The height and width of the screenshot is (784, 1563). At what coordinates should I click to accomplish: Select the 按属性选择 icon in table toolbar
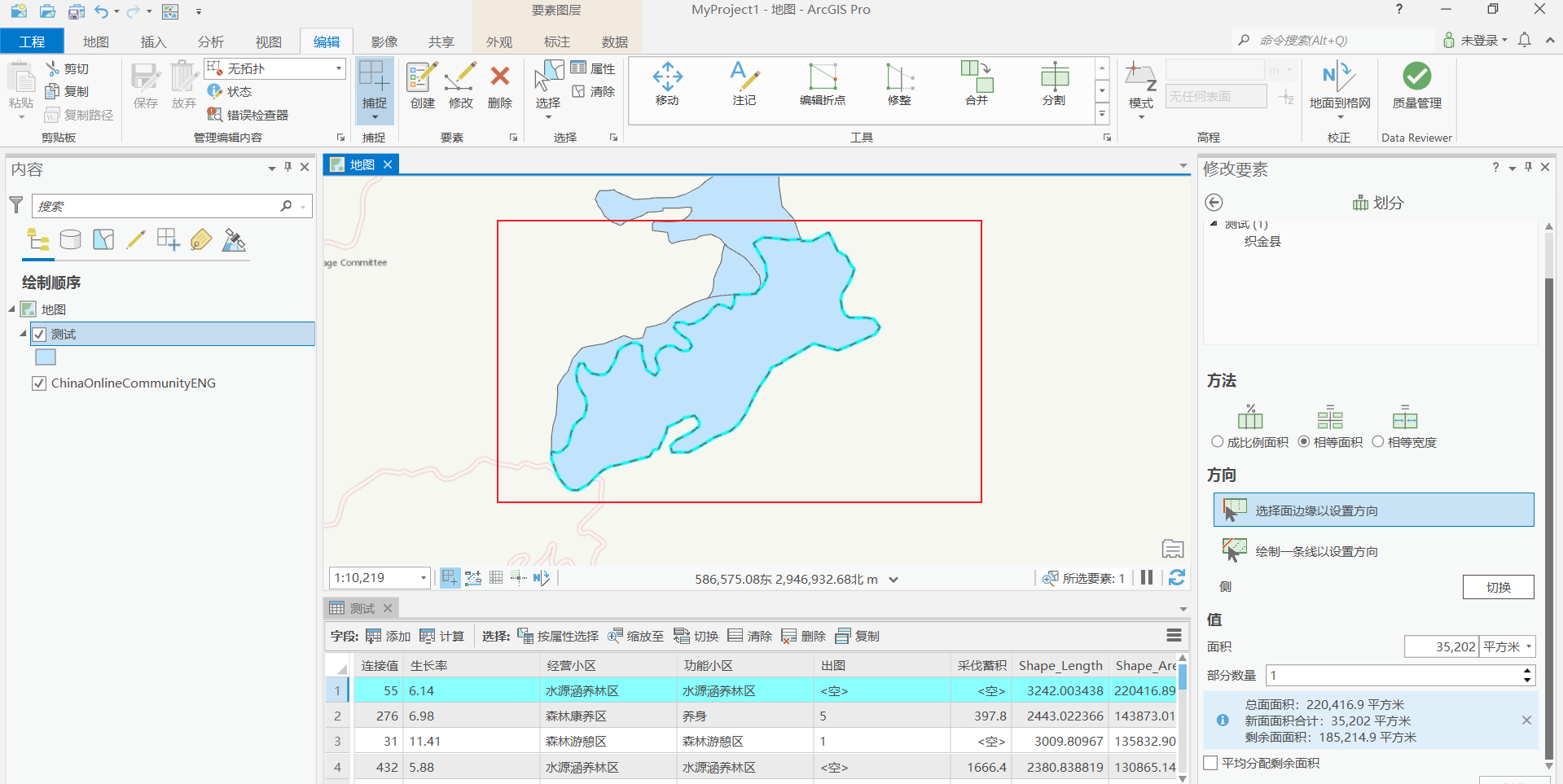click(525, 636)
